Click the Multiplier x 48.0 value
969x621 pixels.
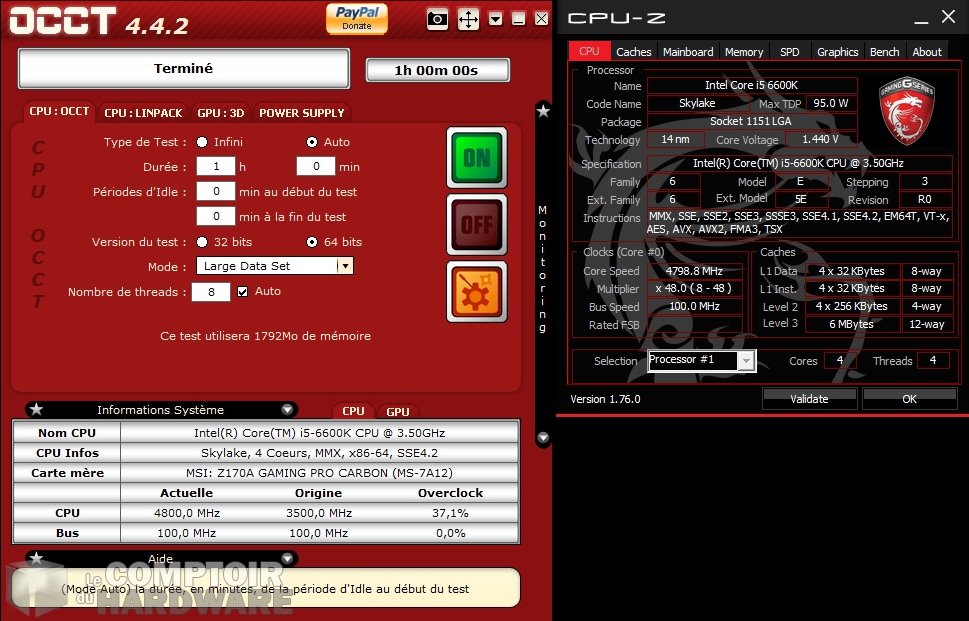[694, 289]
